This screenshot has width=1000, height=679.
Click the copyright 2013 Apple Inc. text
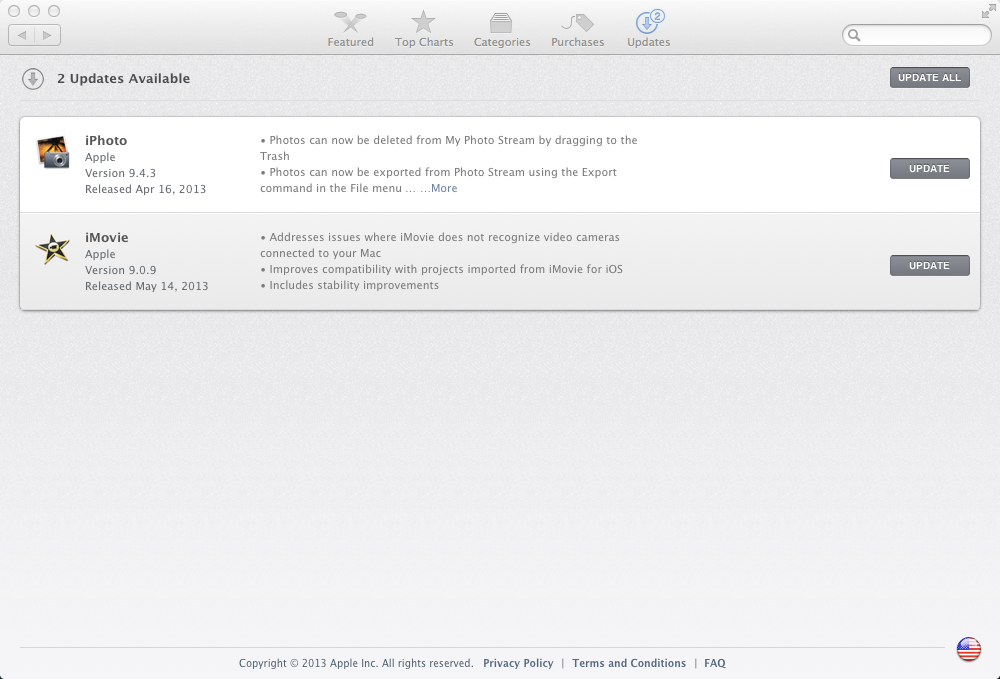point(356,663)
